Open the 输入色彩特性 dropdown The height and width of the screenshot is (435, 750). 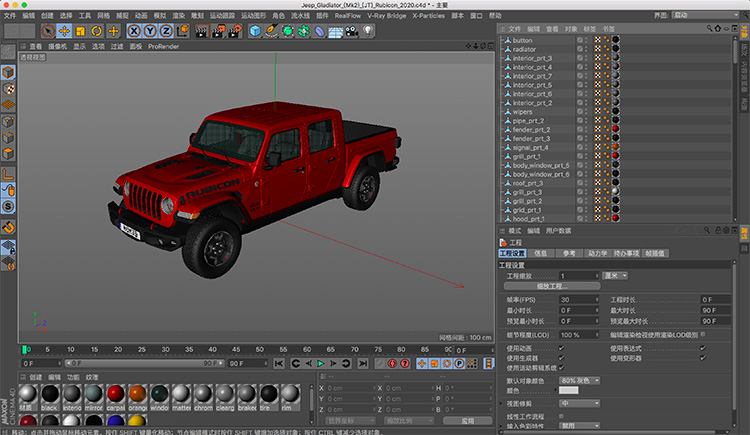(579, 425)
